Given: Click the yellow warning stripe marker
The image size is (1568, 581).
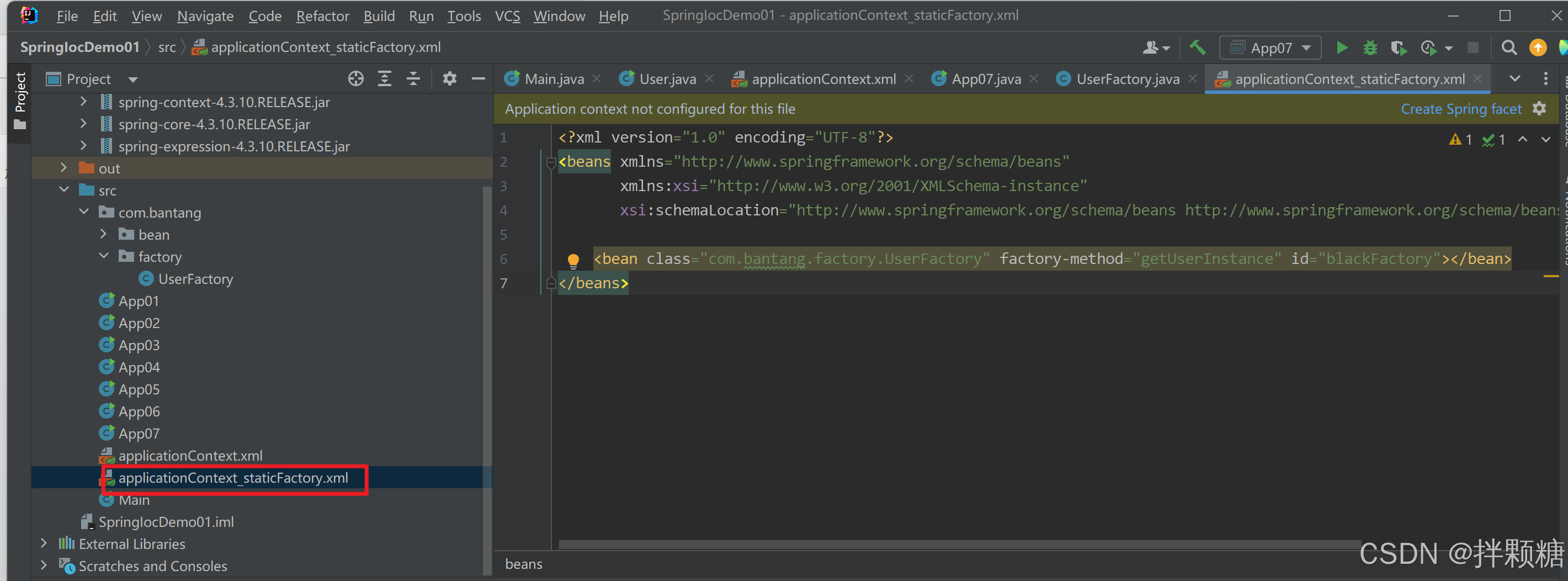Looking at the screenshot, I should pos(1551,277).
